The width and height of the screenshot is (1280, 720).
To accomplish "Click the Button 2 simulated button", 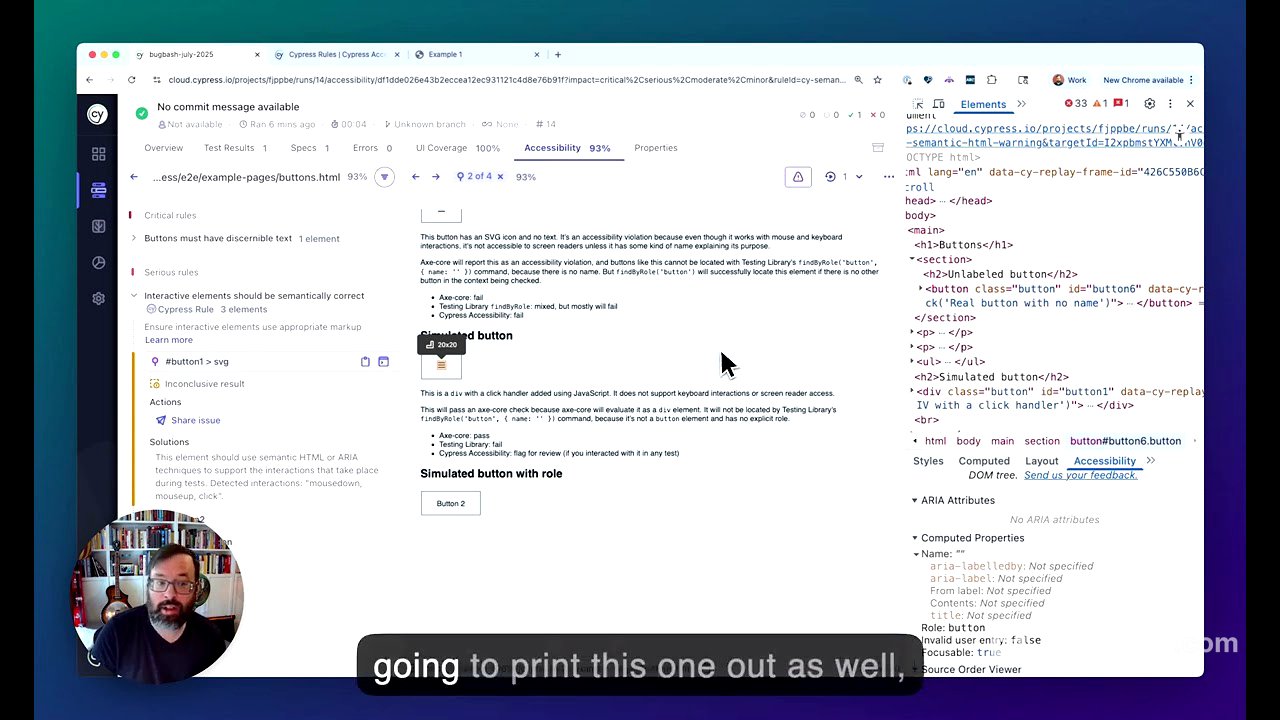I will (x=450, y=503).
